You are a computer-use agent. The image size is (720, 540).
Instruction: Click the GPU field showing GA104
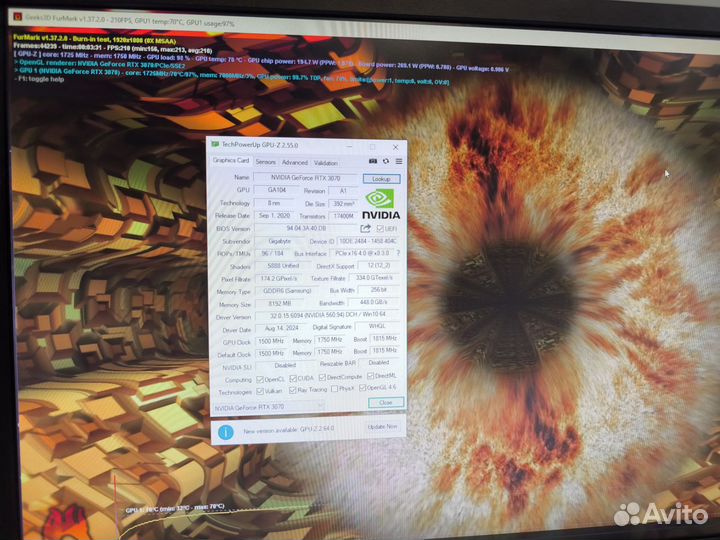(277, 190)
